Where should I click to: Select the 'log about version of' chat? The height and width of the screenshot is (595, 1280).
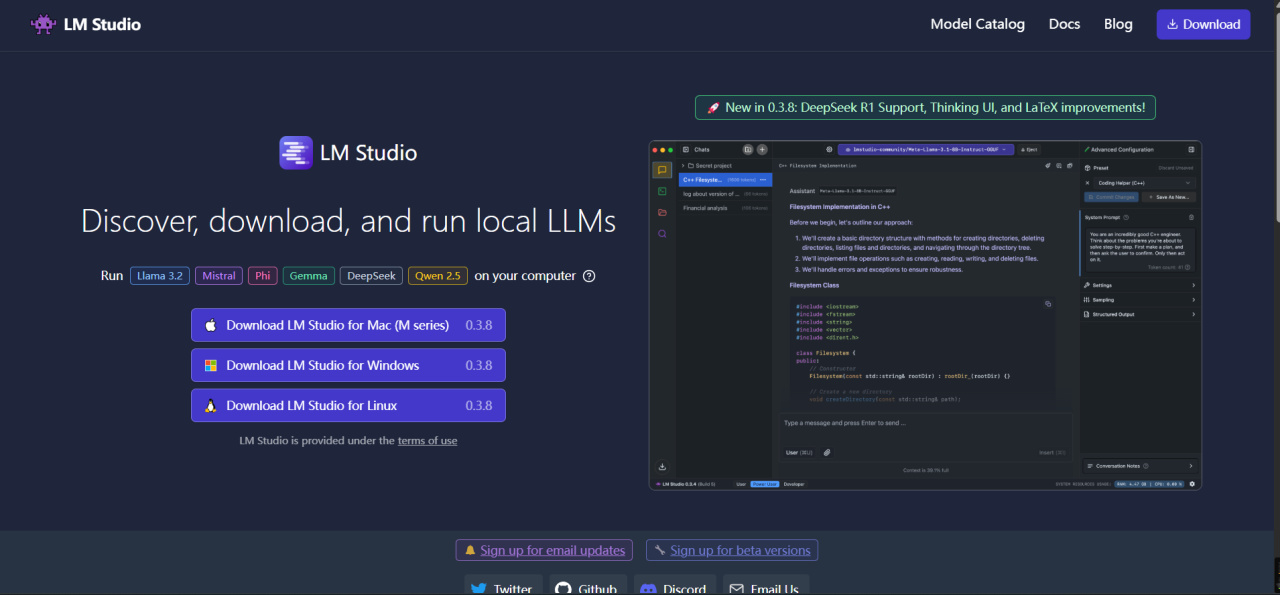point(726,194)
